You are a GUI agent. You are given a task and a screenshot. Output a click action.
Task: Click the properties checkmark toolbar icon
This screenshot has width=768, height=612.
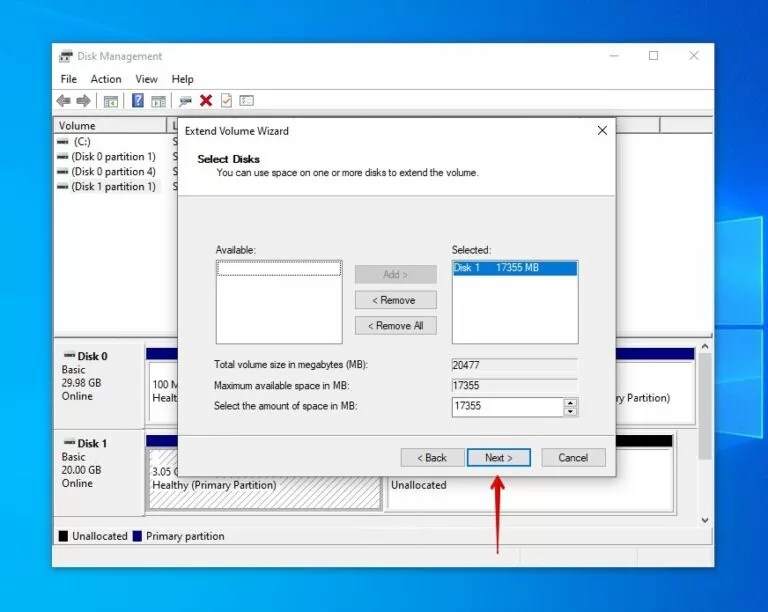226,101
